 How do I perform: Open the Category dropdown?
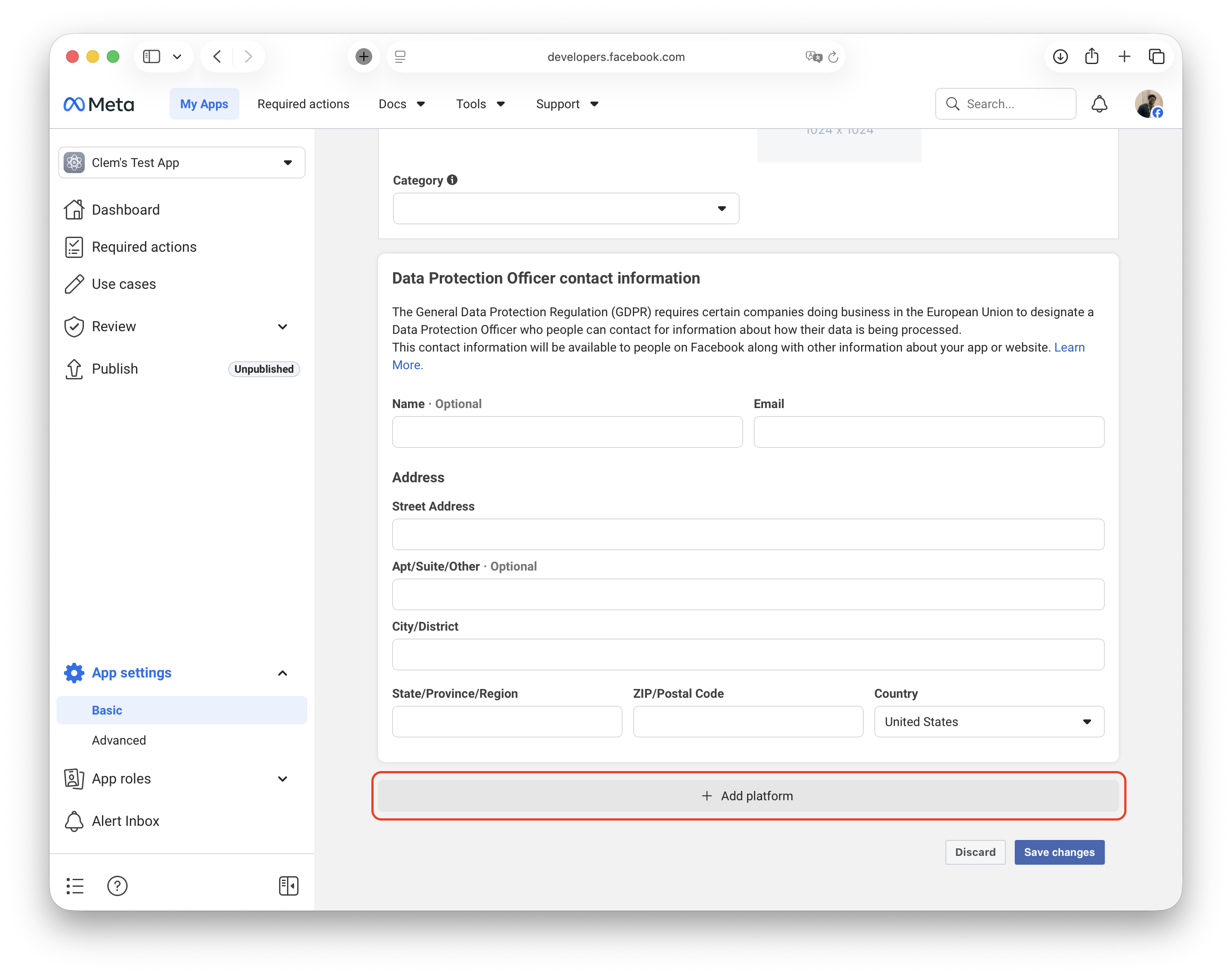point(566,208)
